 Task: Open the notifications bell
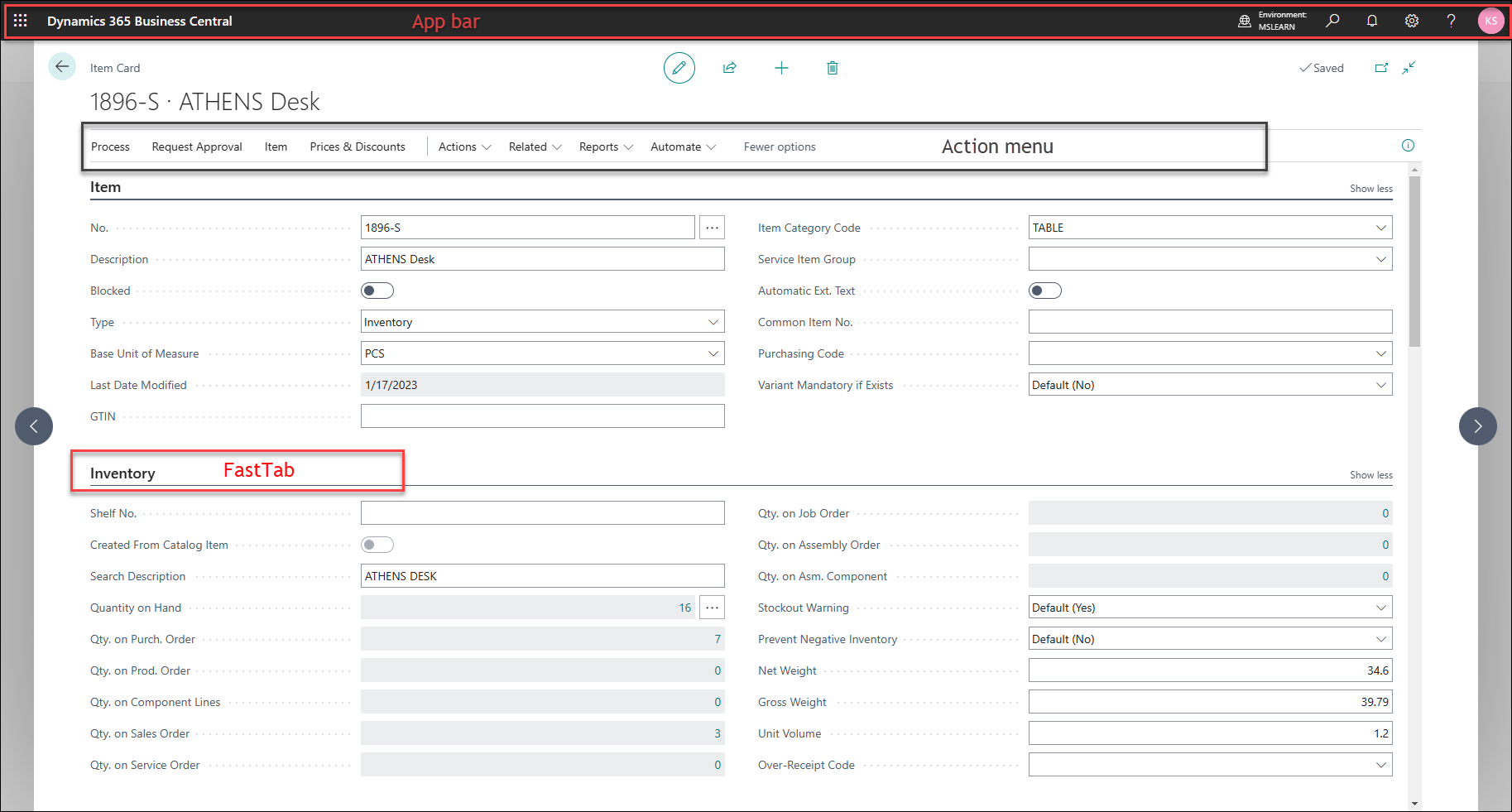click(1372, 21)
